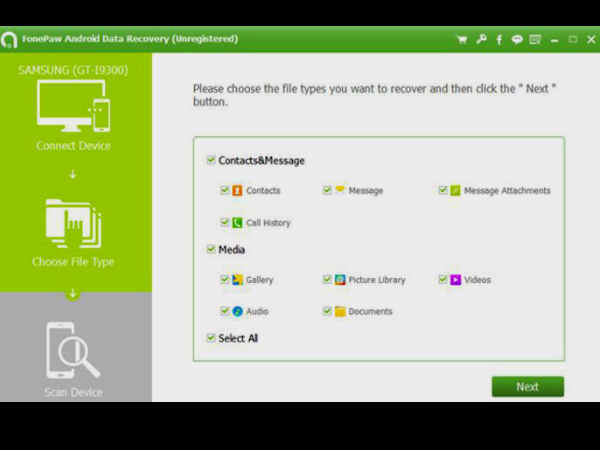600x450 pixels.
Task: Uncheck the Message Attachments checkbox
Action: point(443,189)
